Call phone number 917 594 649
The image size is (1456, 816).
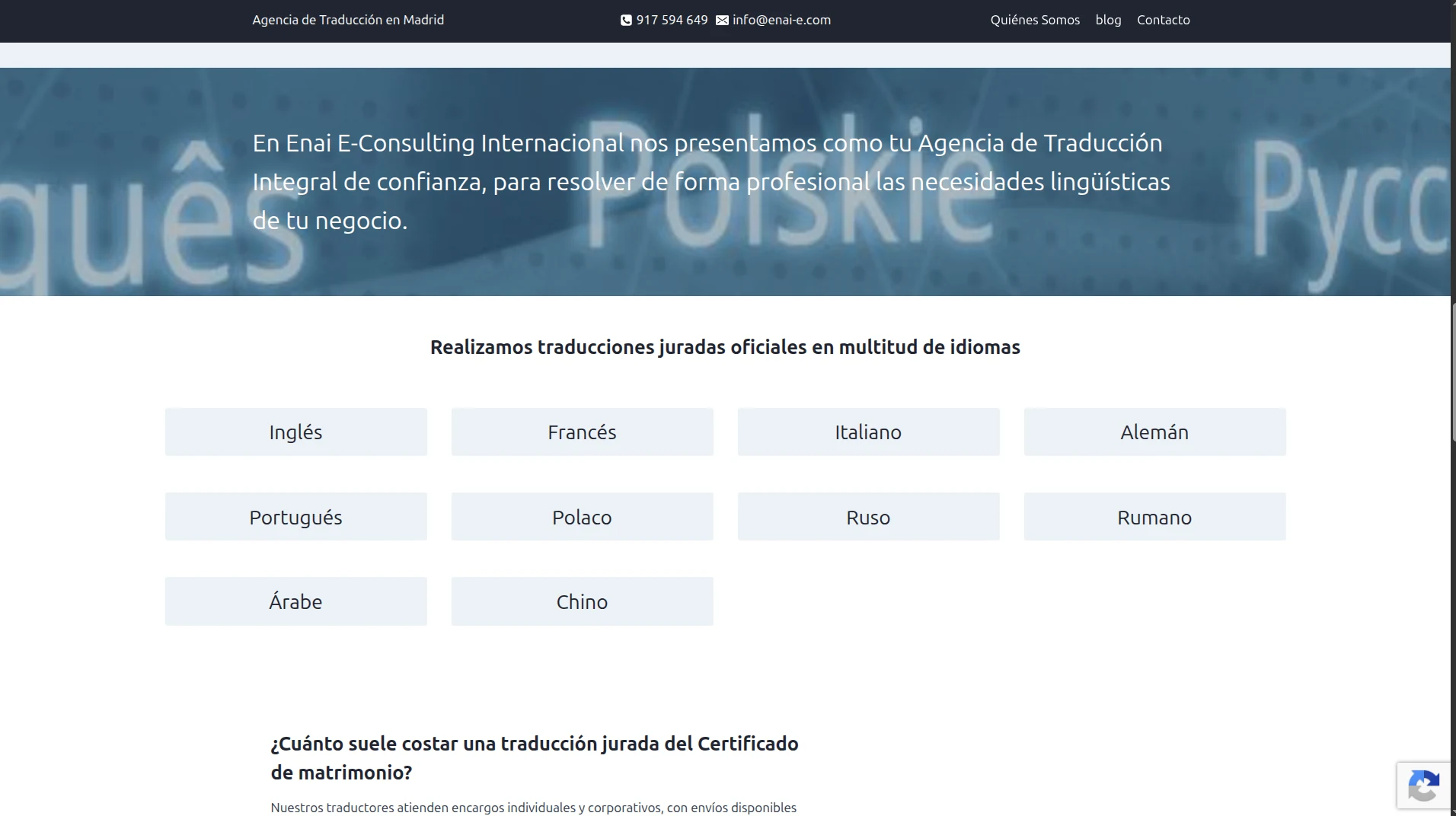click(x=672, y=20)
